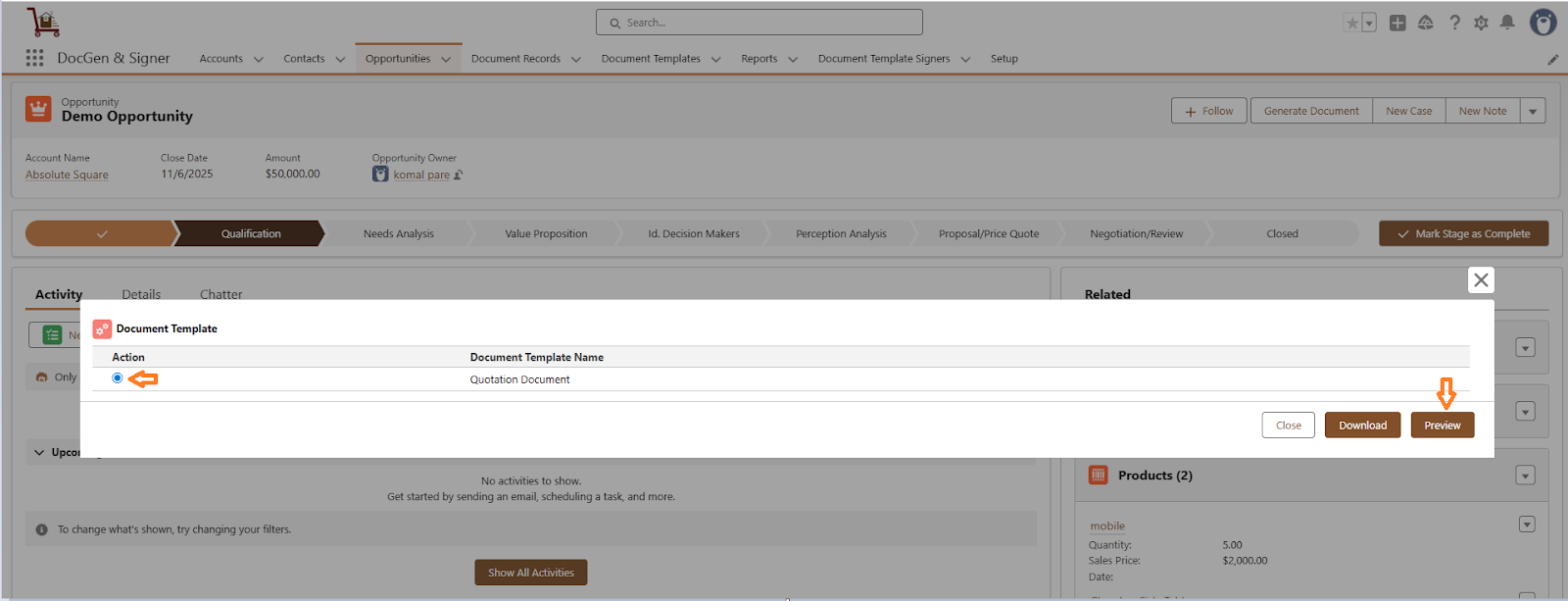This screenshot has height=601, width=1568.
Task: Open the global actions plus icon
Action: [x=1397, y=23]
